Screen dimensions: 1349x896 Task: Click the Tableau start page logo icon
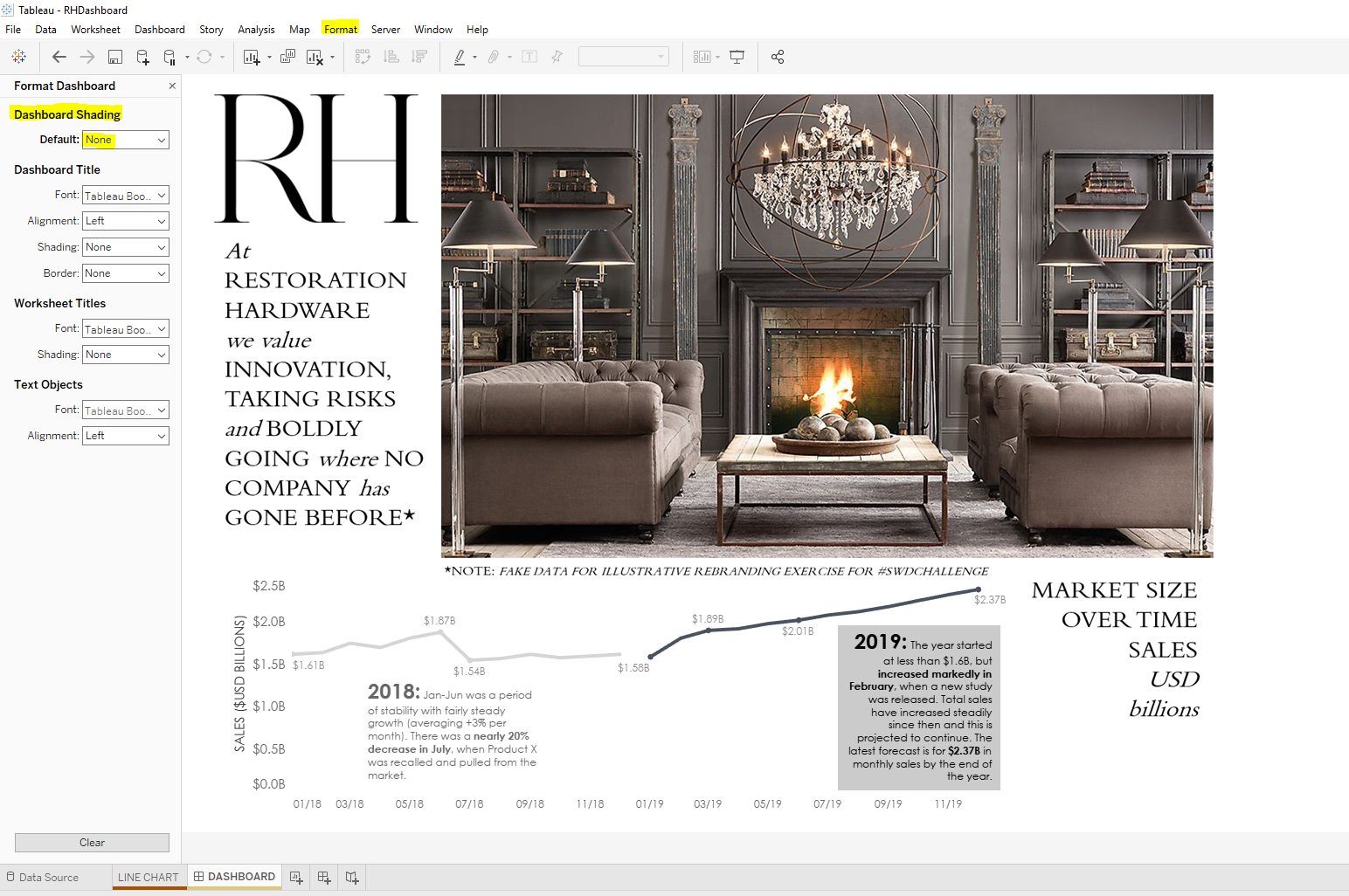18,57
